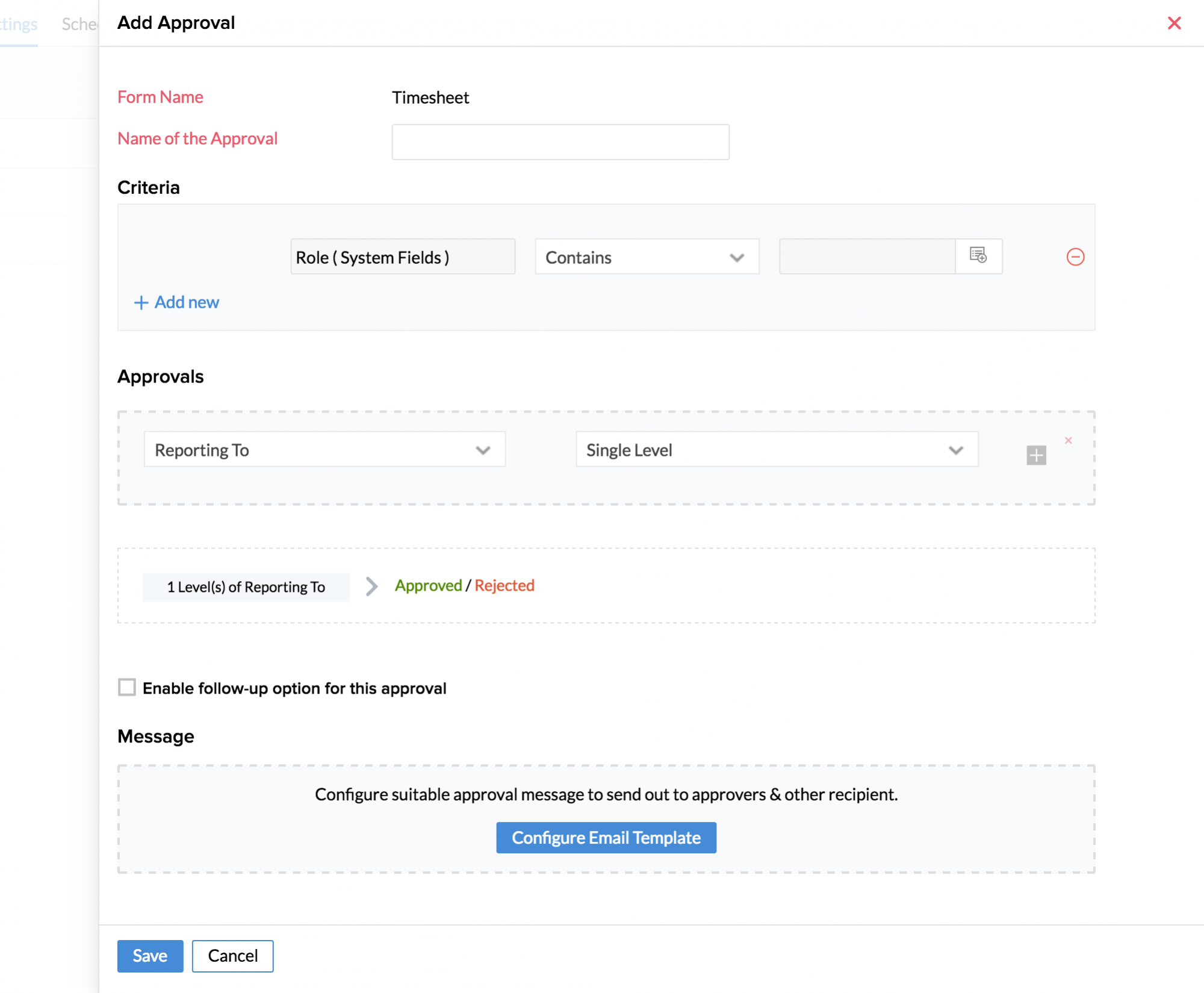Switch to the Sche… tab behind dialog
The width and height of the screenshot is (1204, 993).
point(79,24)
